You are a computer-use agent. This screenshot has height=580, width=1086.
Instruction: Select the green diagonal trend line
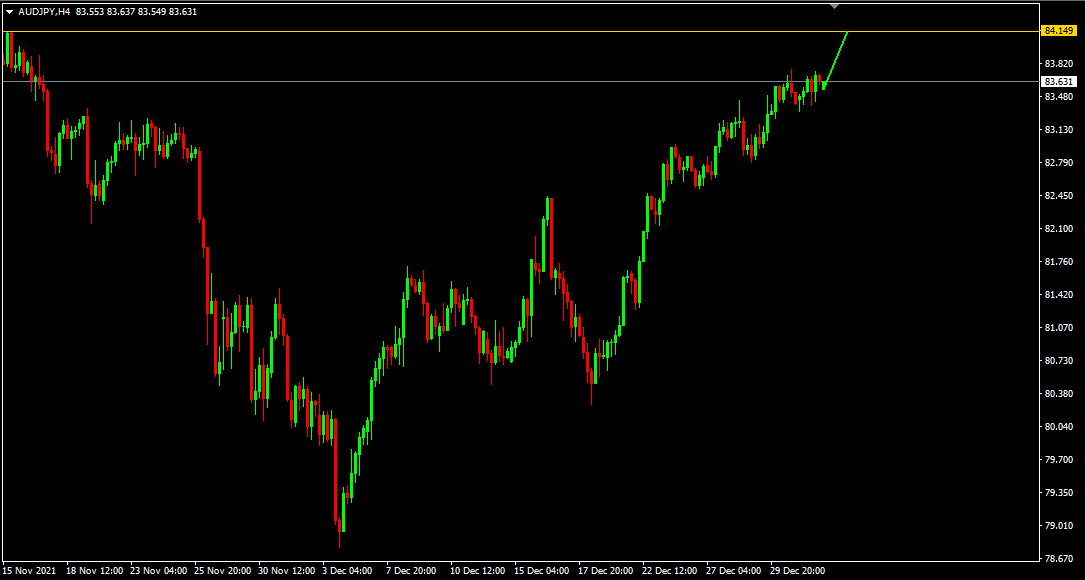pyautogui.click(x=835, y=58)
